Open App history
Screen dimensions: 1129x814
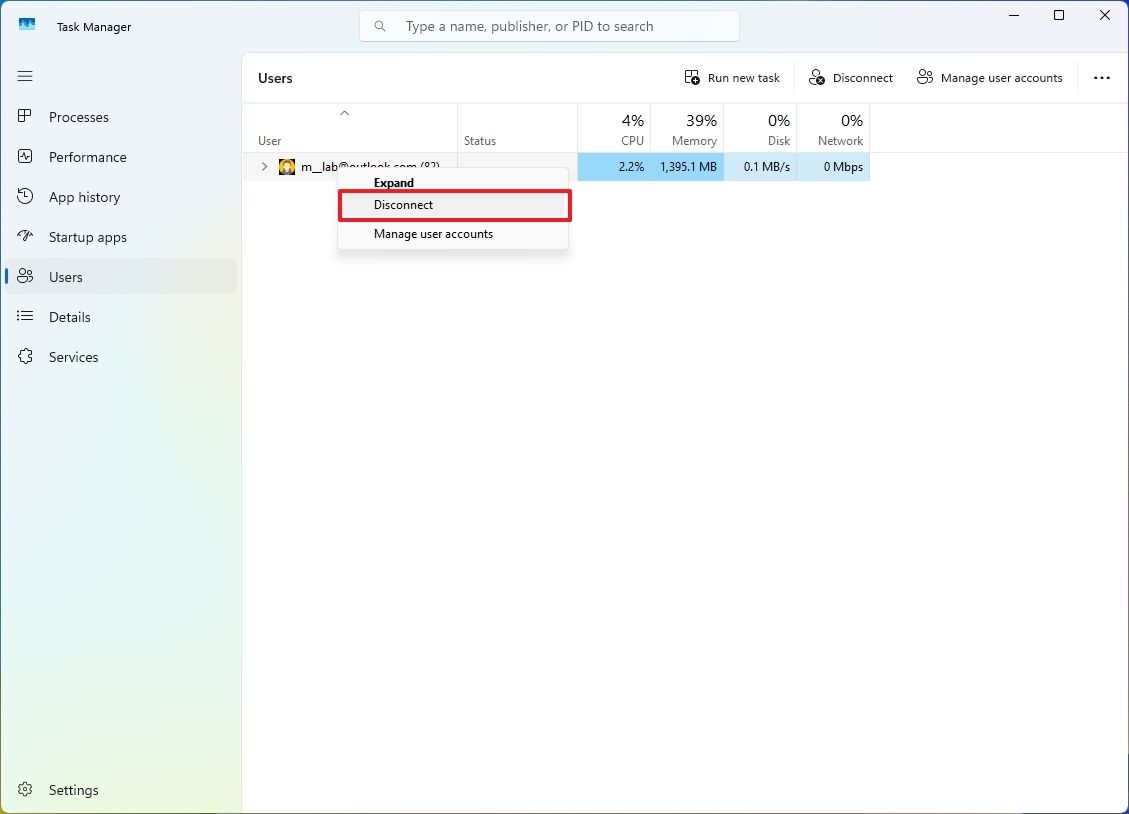tap(84, 197)
